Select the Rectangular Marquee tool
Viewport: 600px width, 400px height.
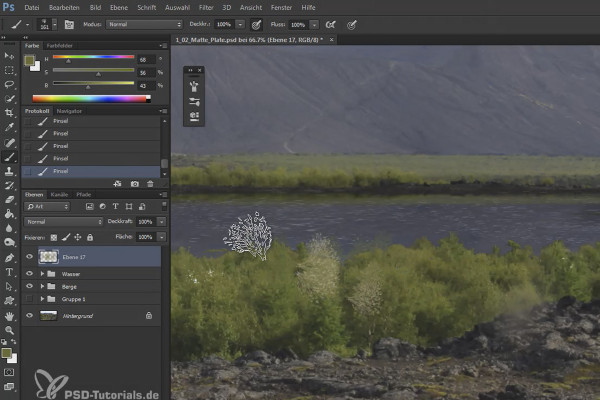tap(9, 70)
